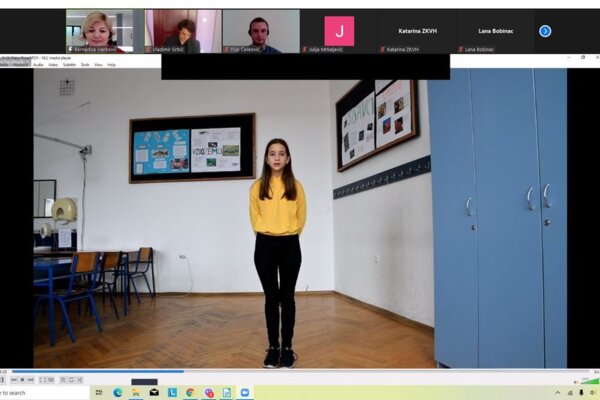Click the Windows Task View icon
The image size is (600, 400).
[x=99, y=393]
